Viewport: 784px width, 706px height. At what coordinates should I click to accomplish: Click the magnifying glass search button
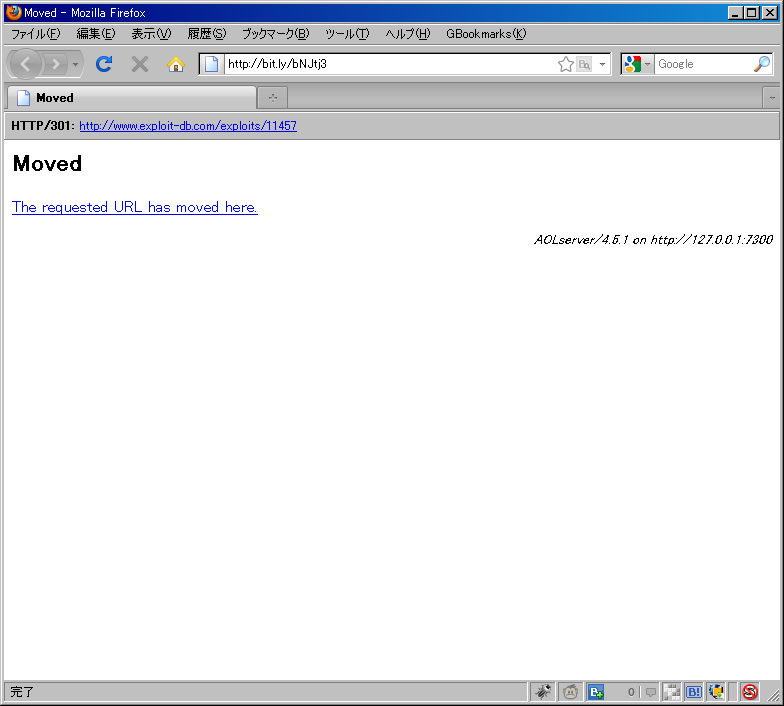click(x=762, y=64)
